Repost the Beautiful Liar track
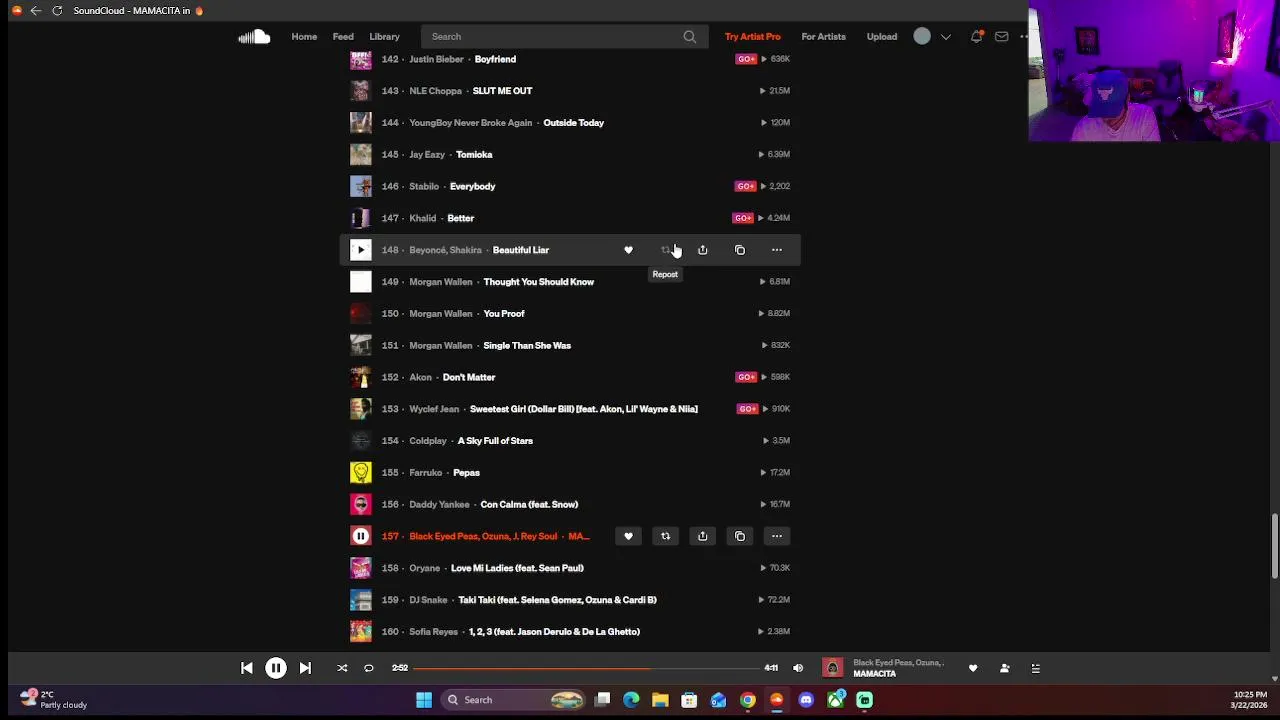This screenshot has height=720, width=1280. coord(665,250)
